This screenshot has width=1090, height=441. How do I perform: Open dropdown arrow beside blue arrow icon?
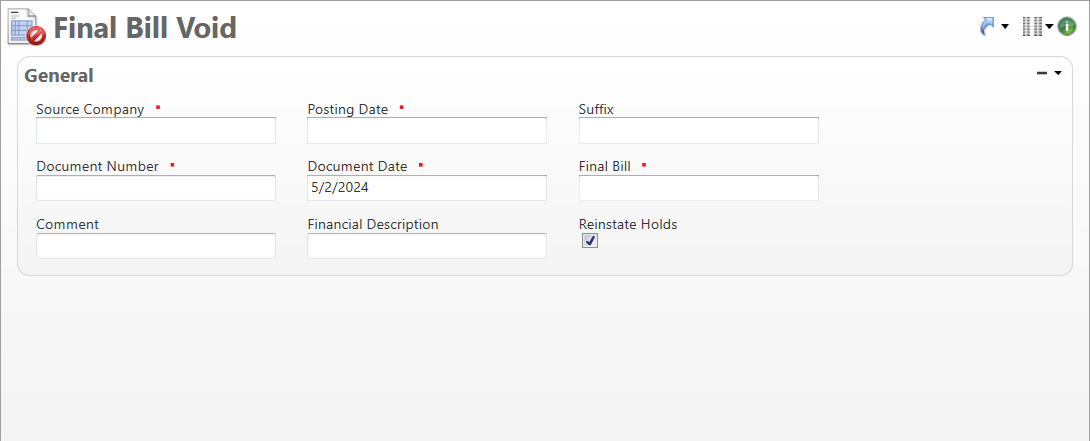(1005, 27)
